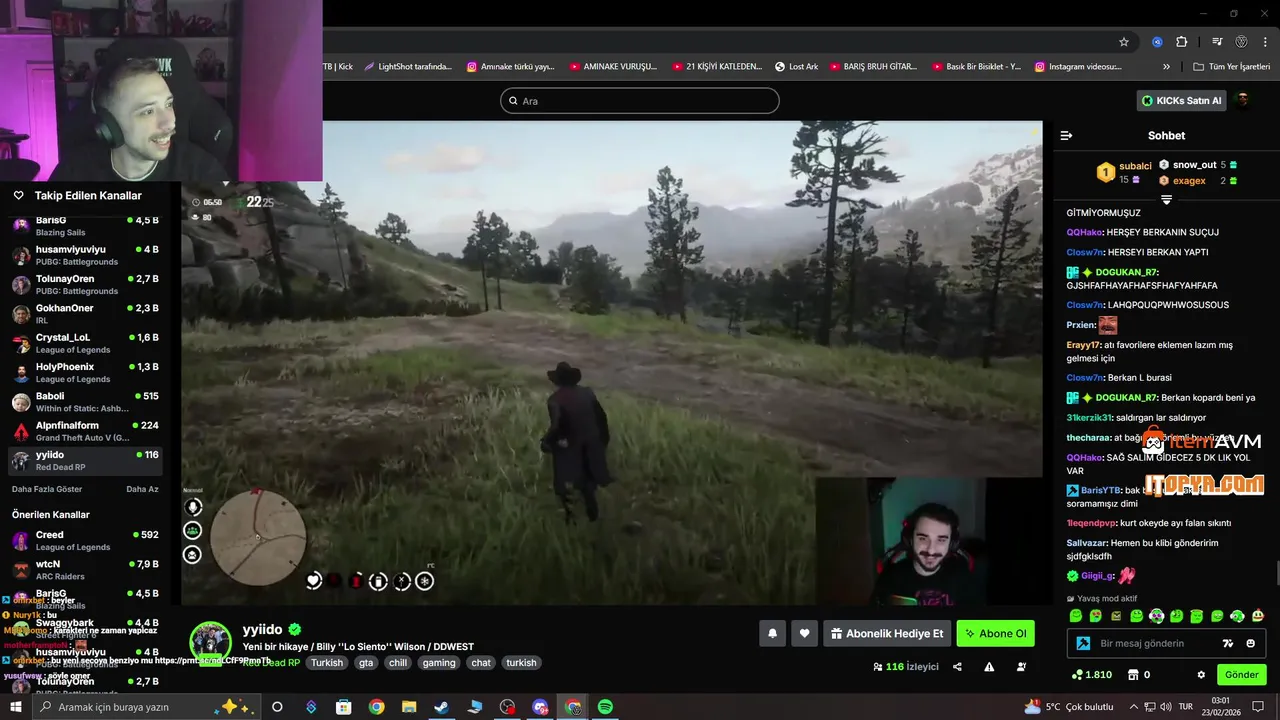Open Spotify from the taskbar
Viewport: 1280px width, 720px height.
click(605, 707)
